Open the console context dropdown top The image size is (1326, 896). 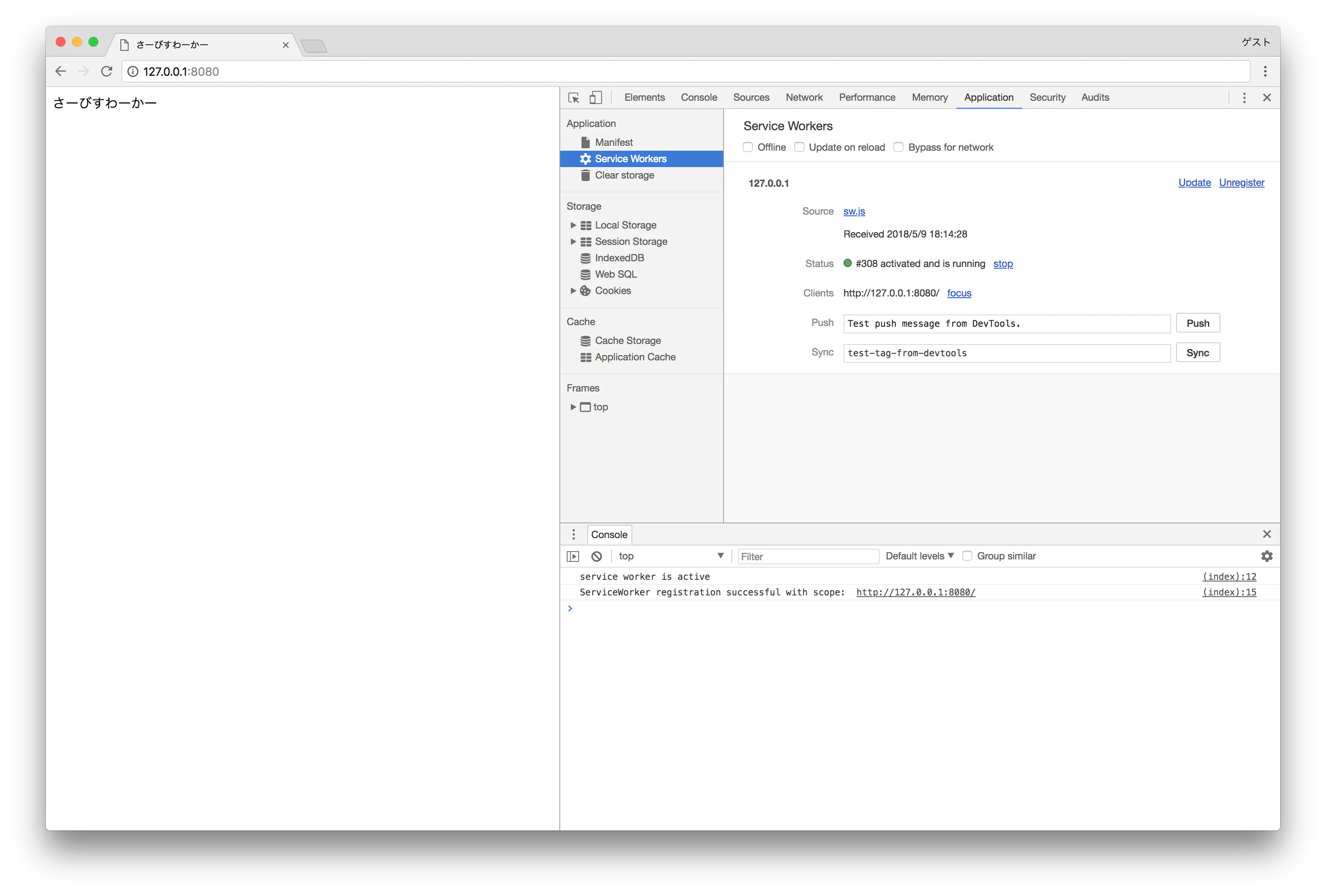click(671, 556)
